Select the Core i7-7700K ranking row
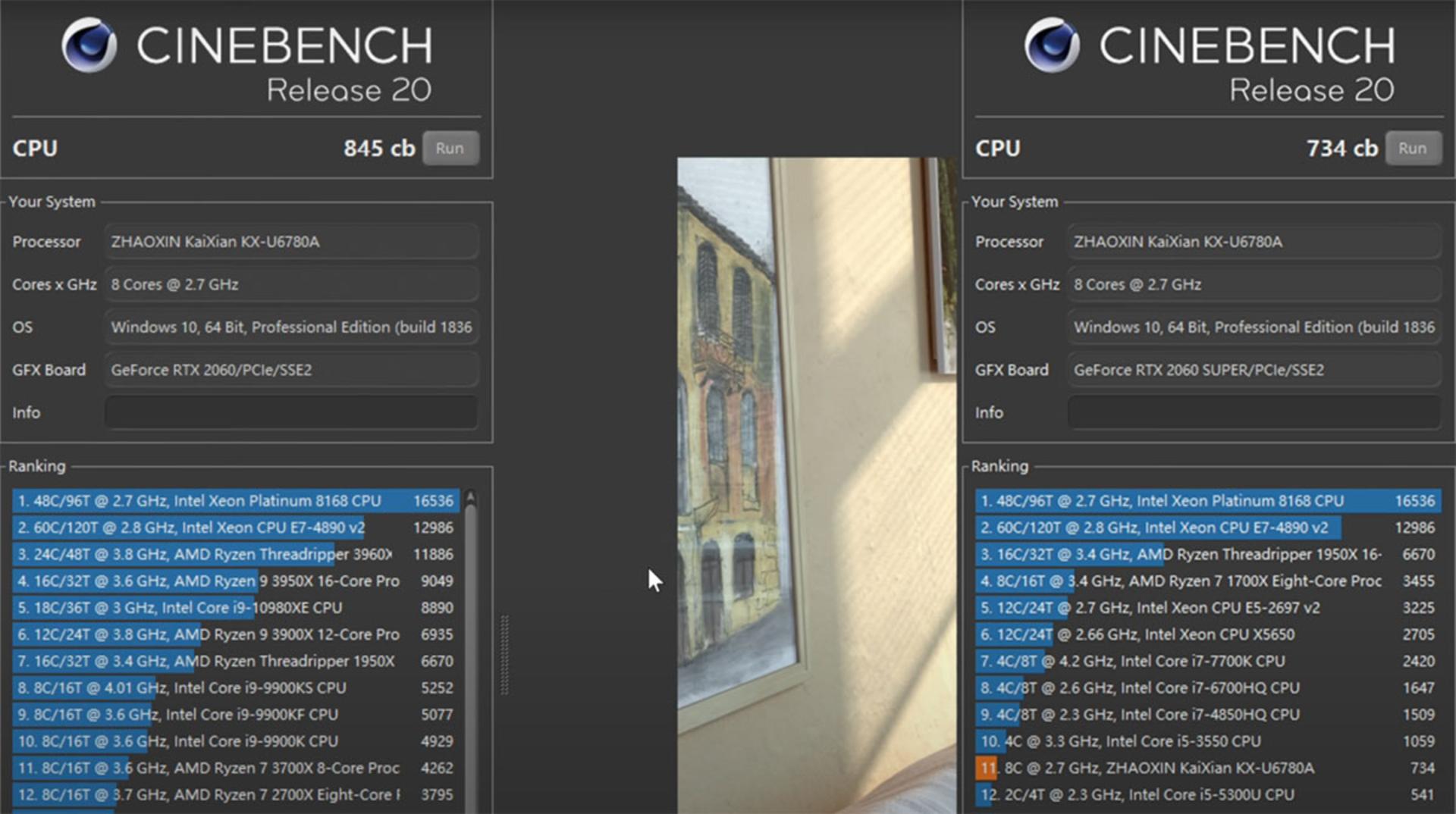This screenshot has width=1456, height=814. click(x=1207, y=661)
